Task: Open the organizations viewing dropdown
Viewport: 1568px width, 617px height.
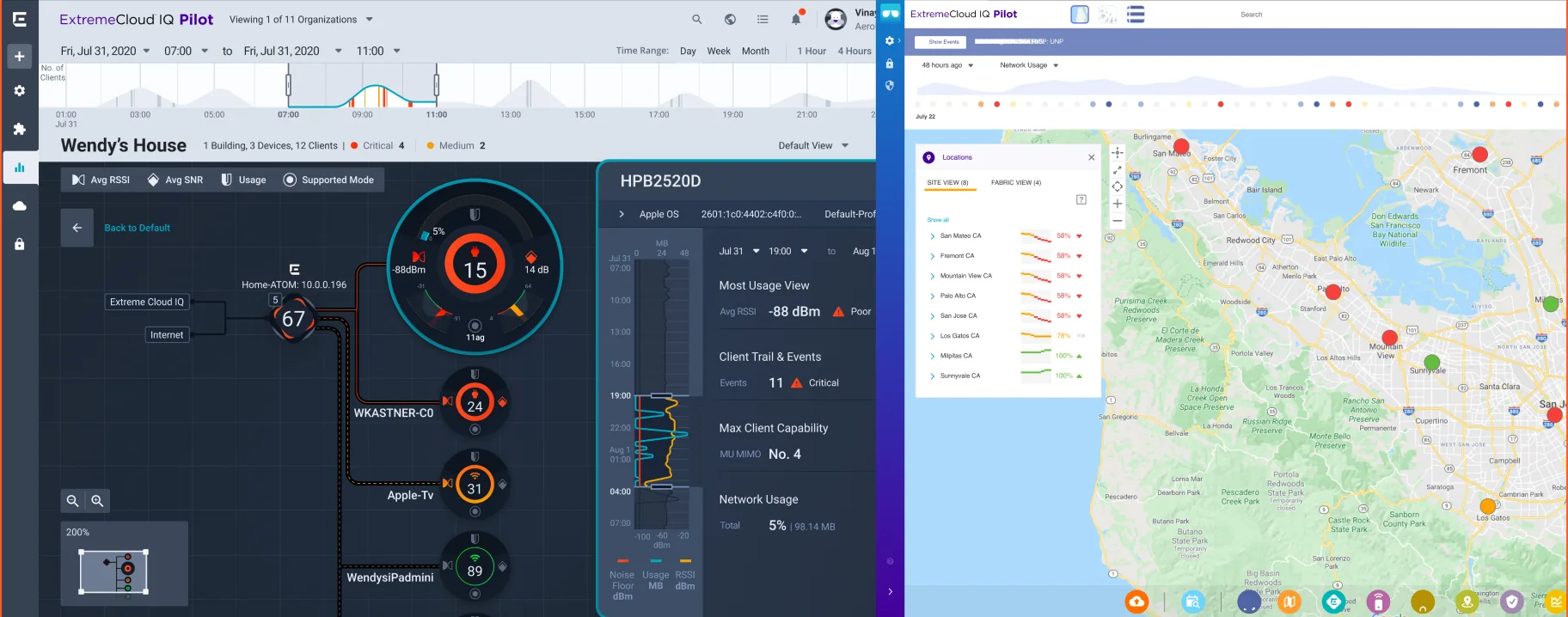Action: pyautogui.click(x=301, y=19)
